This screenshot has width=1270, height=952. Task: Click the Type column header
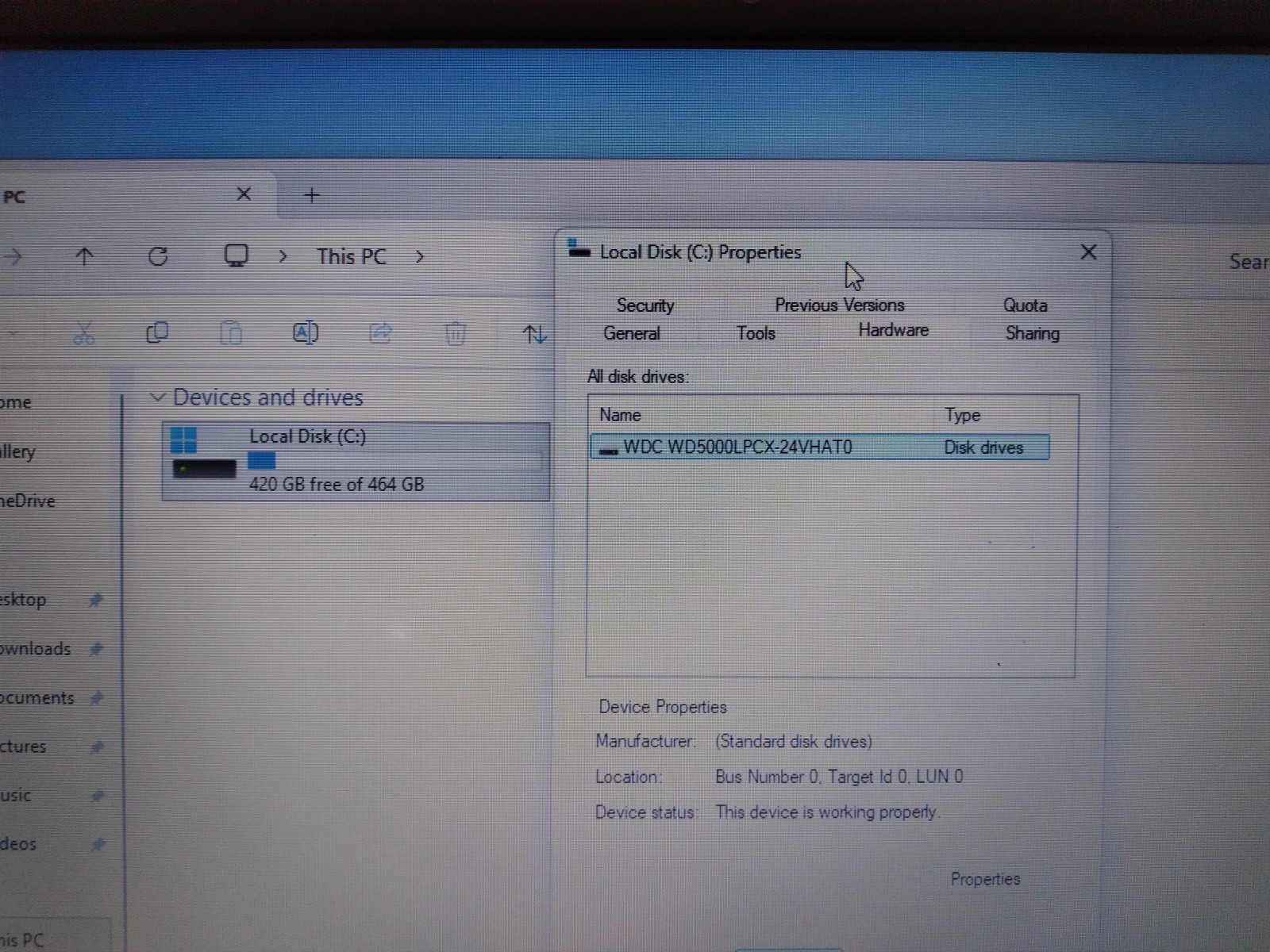pos(962,415)
